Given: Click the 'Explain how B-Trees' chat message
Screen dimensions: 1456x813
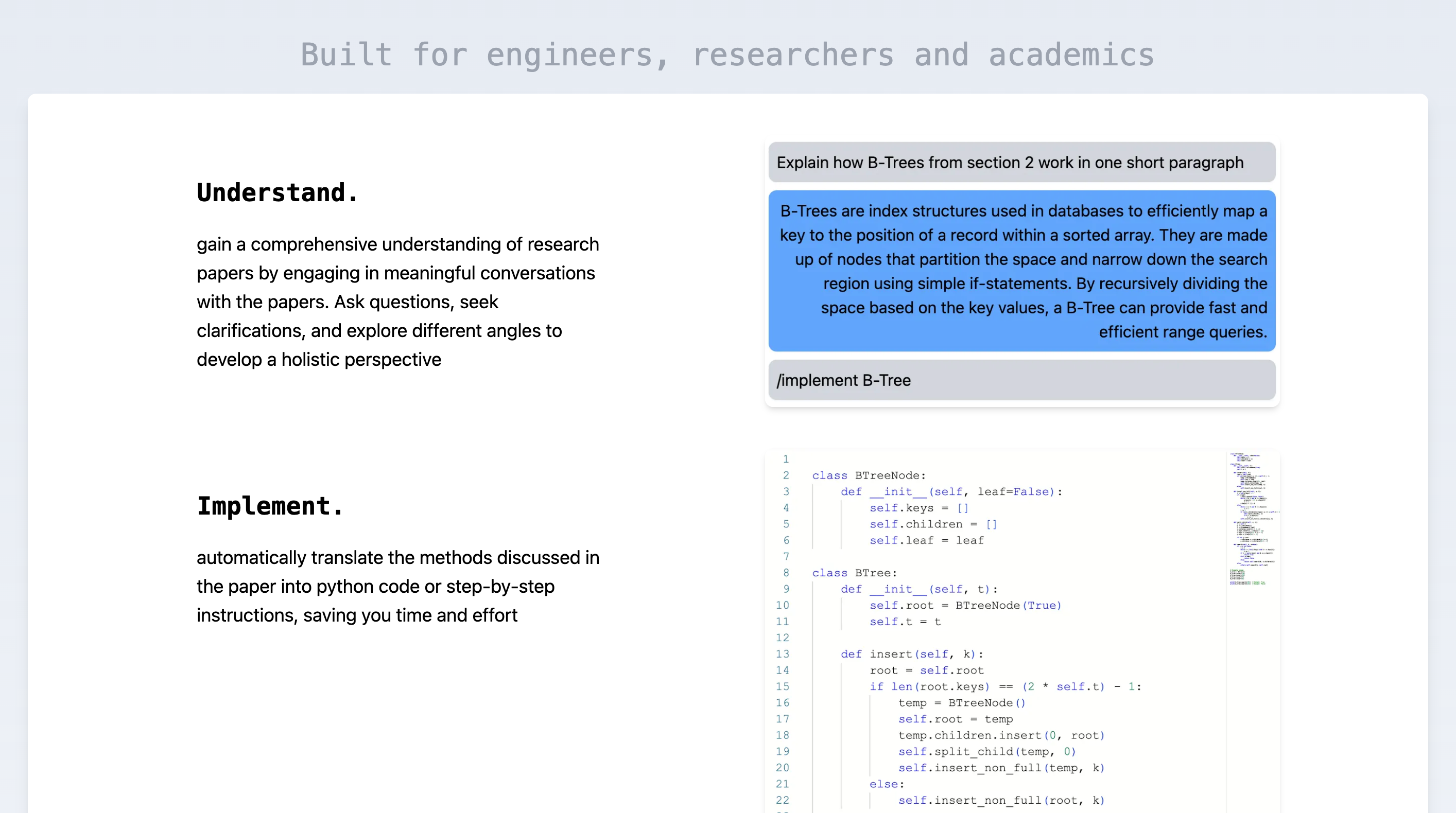Looking at the screenshot, I should 1022,162.
